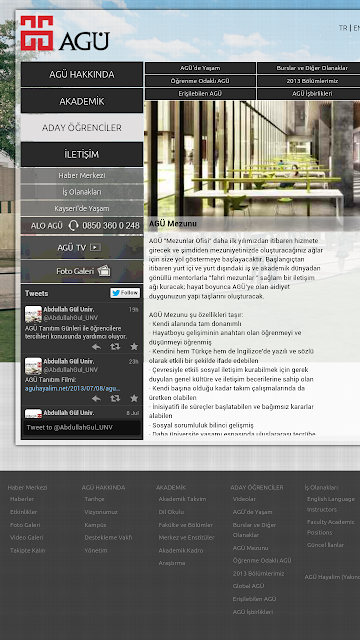Click the AGÜ logo in the header
360x640 pixels.
(65, 33)
